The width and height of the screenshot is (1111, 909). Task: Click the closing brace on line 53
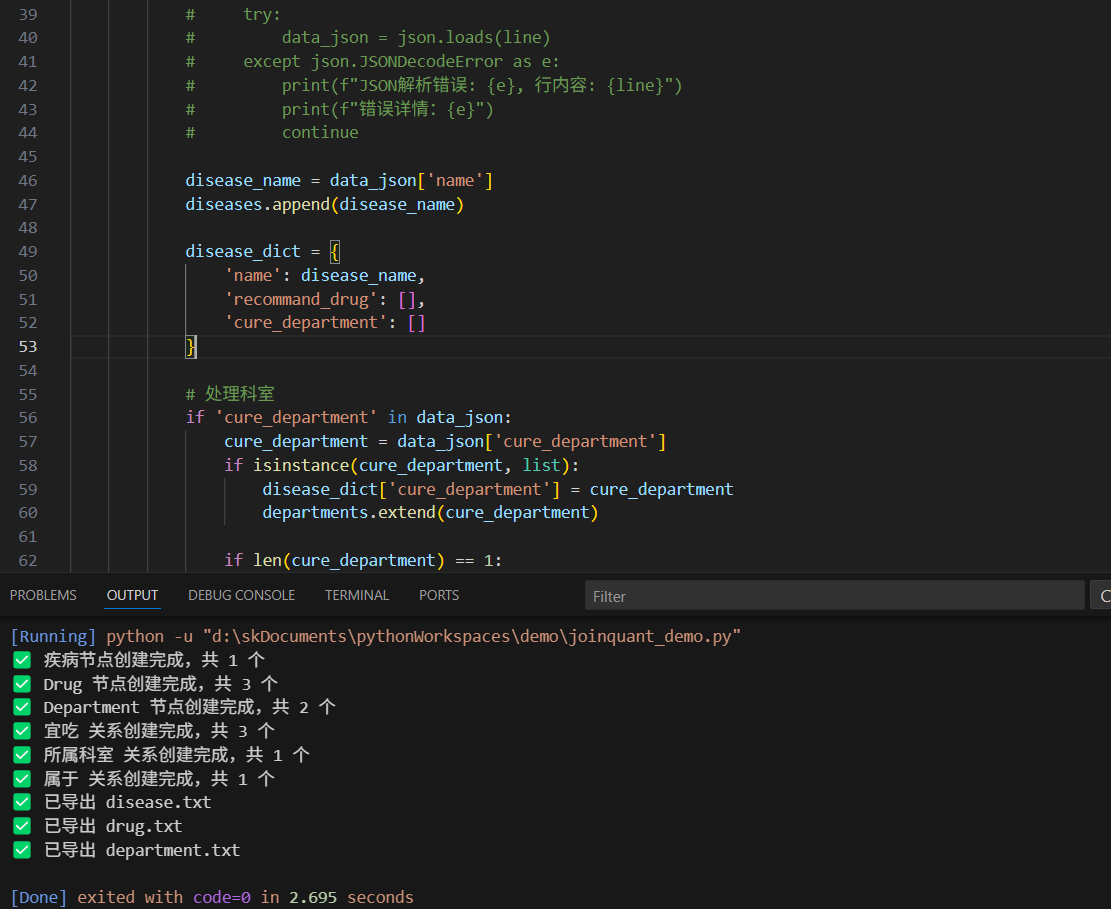(191, 346)
